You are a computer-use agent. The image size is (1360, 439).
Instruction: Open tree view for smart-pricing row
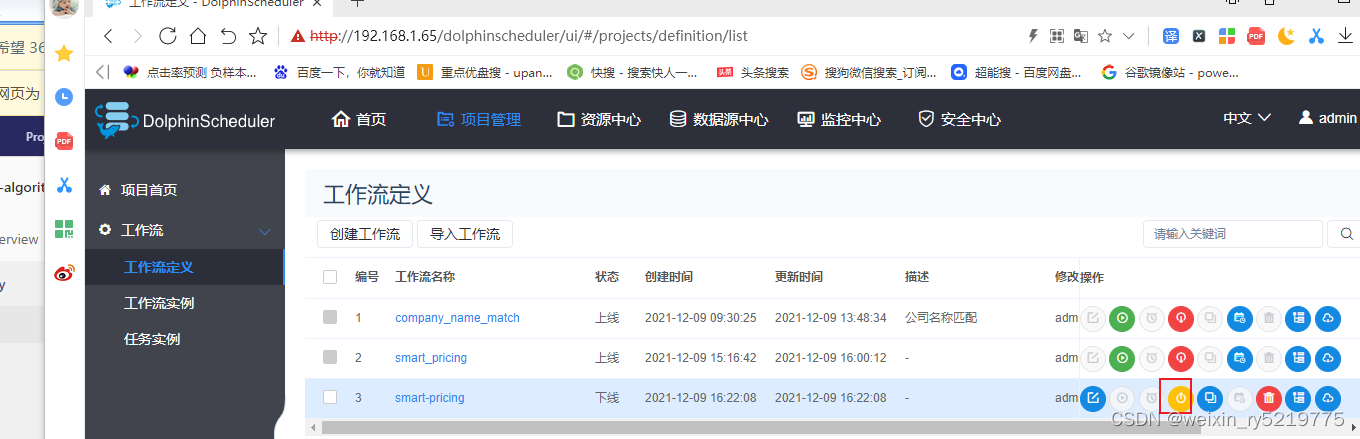point(1298,398)
